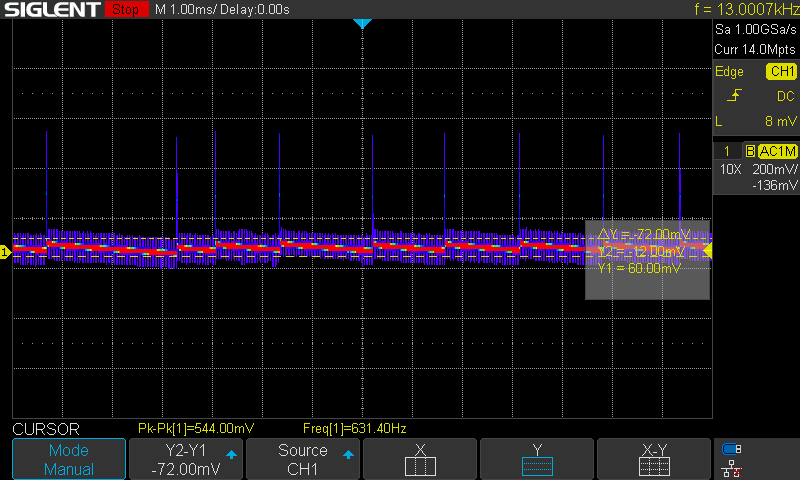Toggle the bandwidth limit B indicator
This screenshot has height=480, width=800.
(x=749, y=151)
